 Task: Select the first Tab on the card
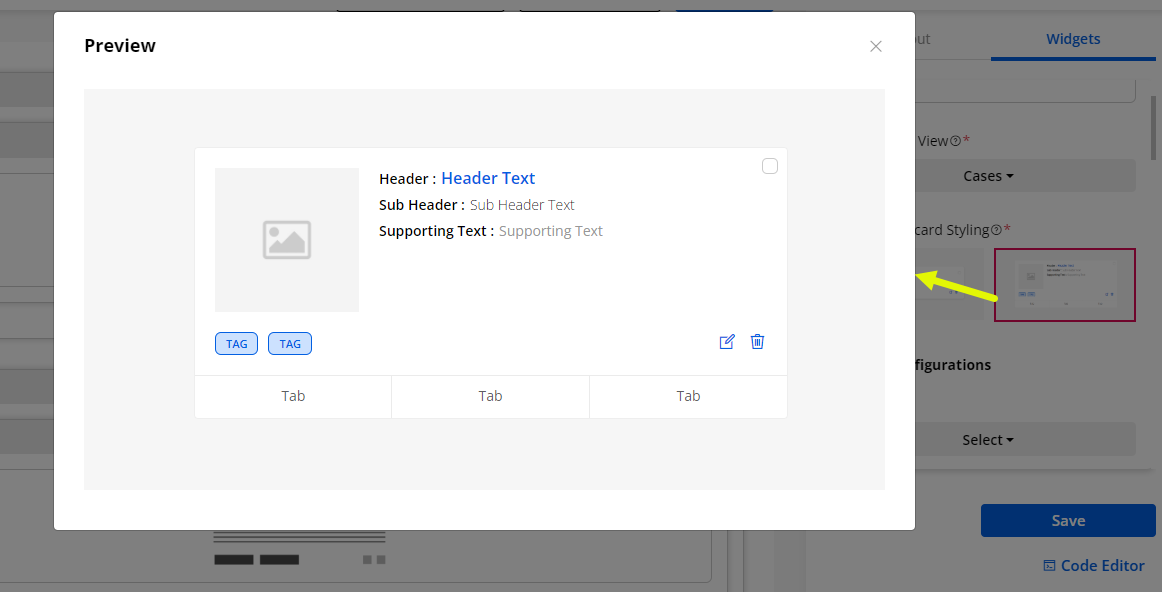click(x=293, y=396)
